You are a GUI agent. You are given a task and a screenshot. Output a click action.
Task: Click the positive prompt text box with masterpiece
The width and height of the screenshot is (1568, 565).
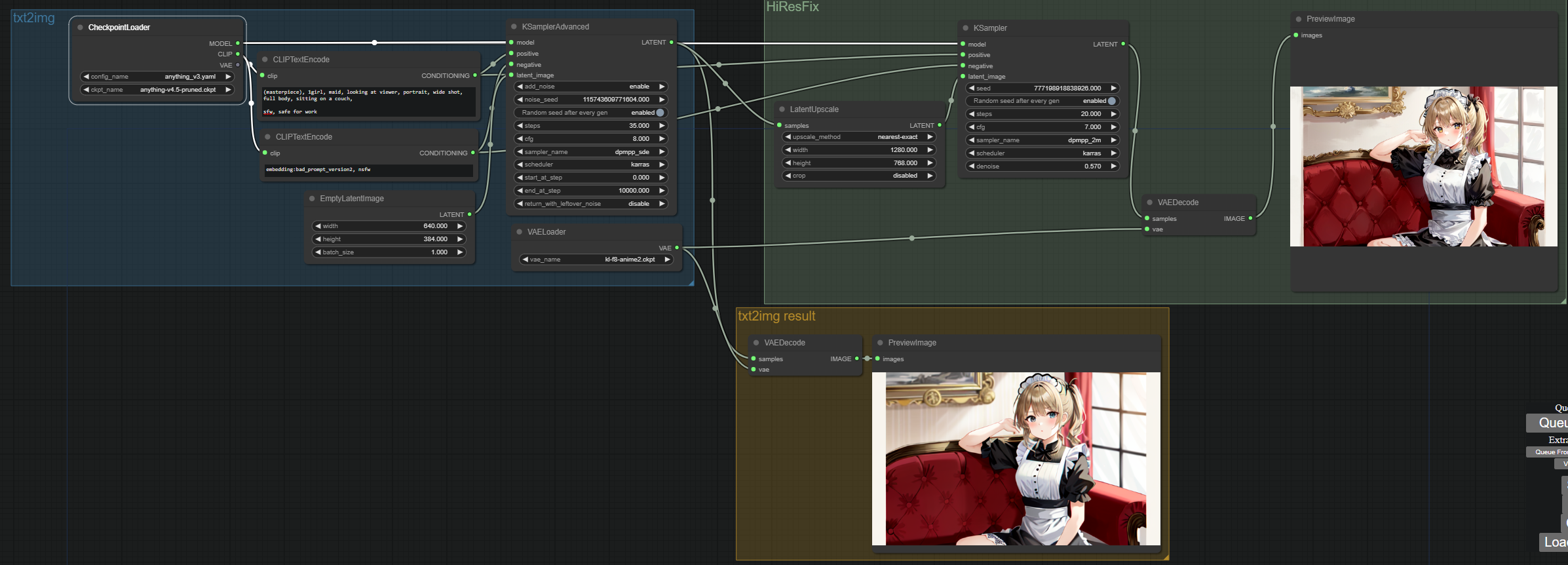coord(369,102)
